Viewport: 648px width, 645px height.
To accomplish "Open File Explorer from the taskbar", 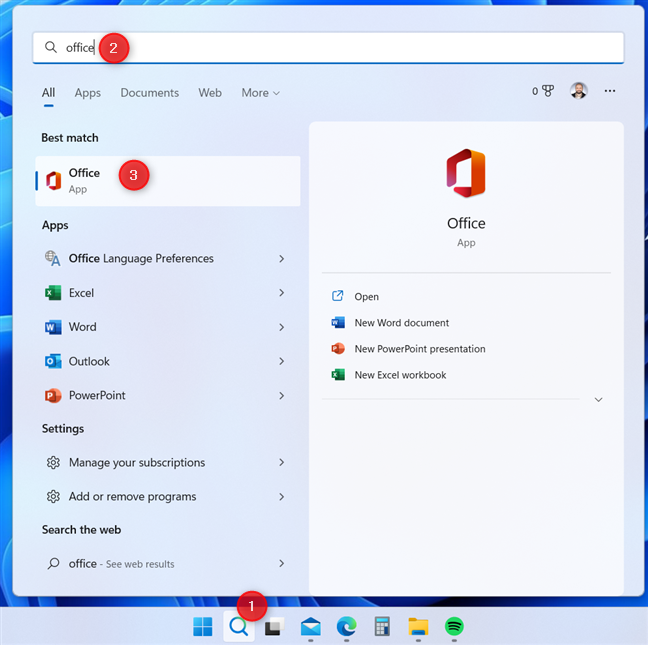I will (418, 626).
